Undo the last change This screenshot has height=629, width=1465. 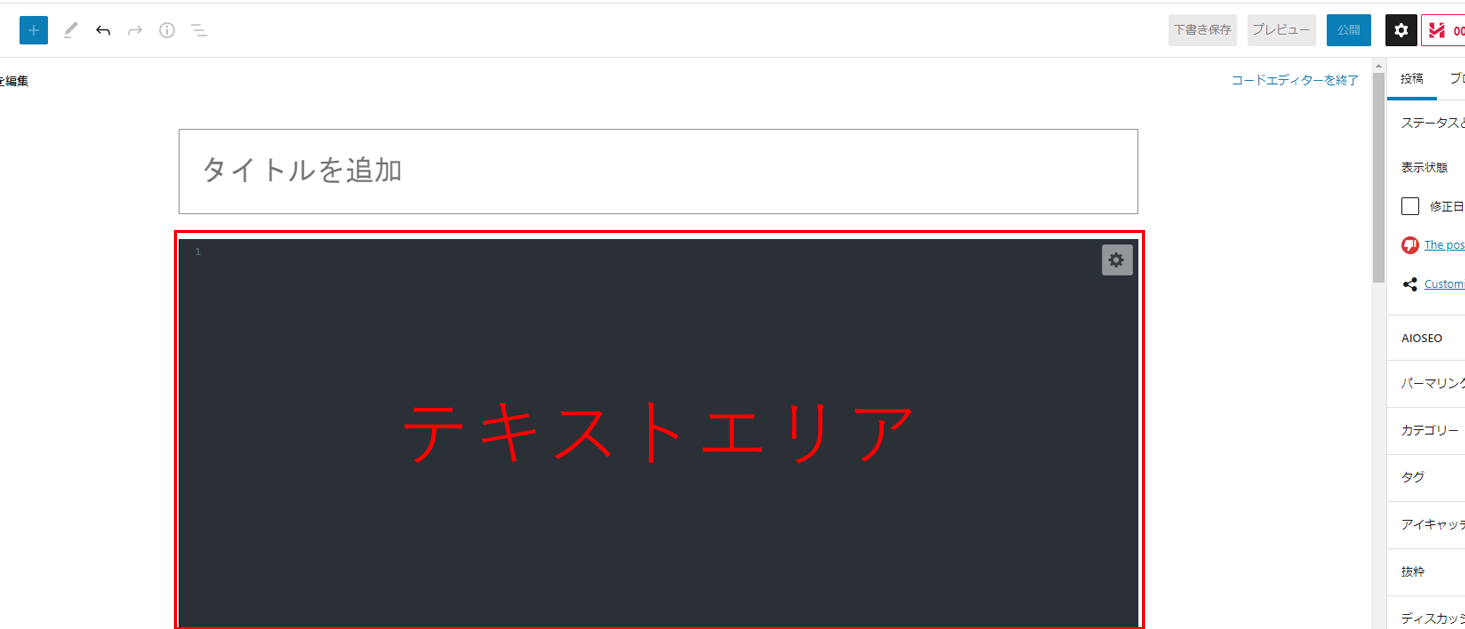[x=103, y=30]
